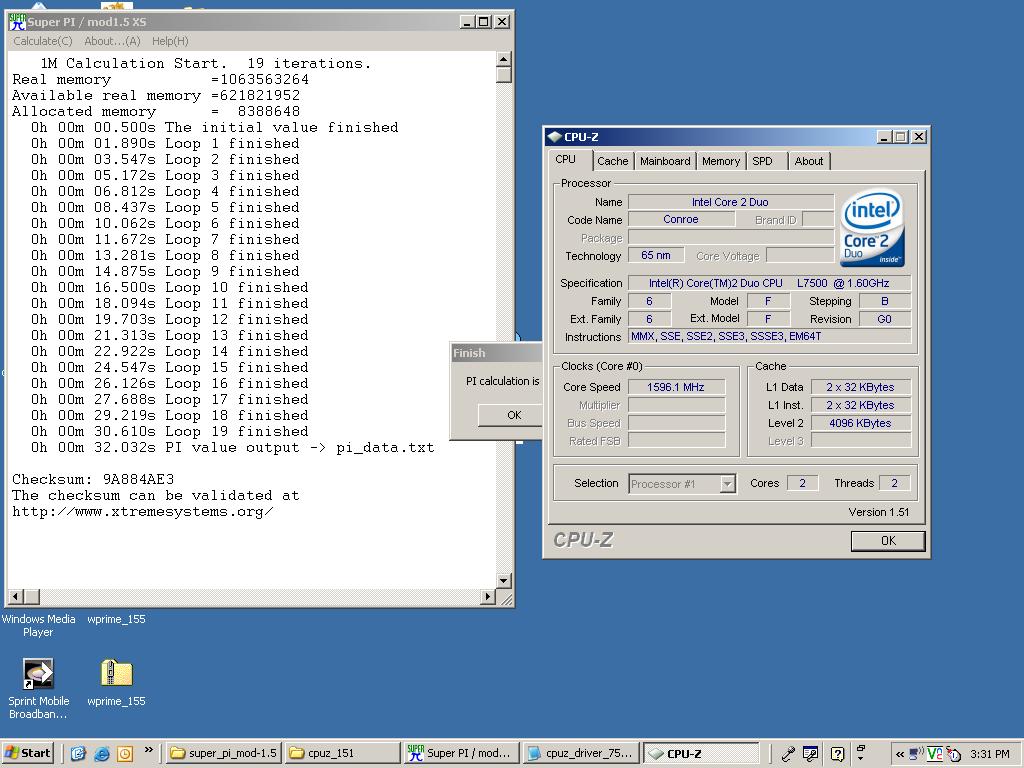Expand the quick launch overflow chevron
Screen dimensions: 1024x768
[148, 750]
